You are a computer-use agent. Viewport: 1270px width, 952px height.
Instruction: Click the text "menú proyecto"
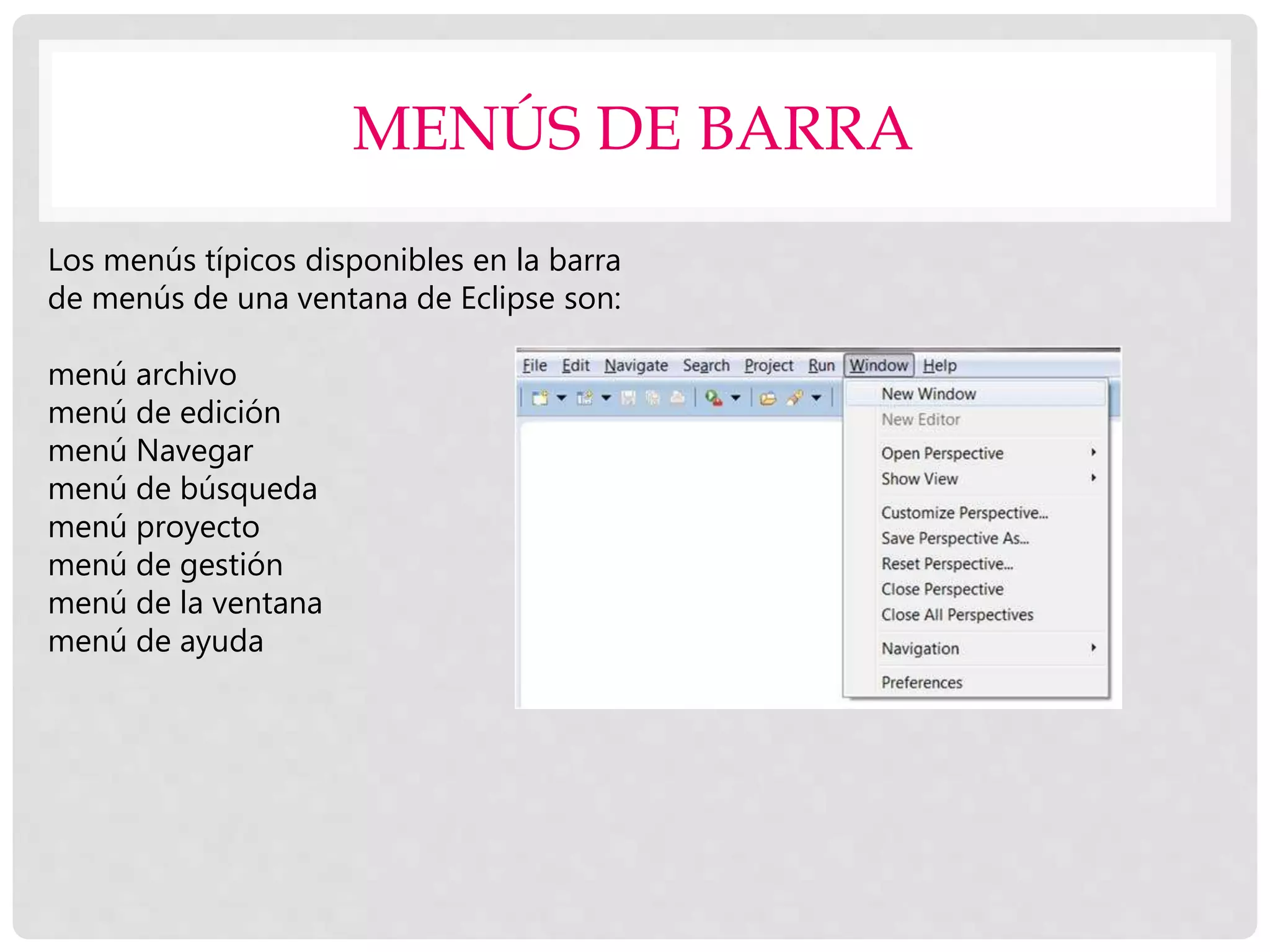(154, 527)
